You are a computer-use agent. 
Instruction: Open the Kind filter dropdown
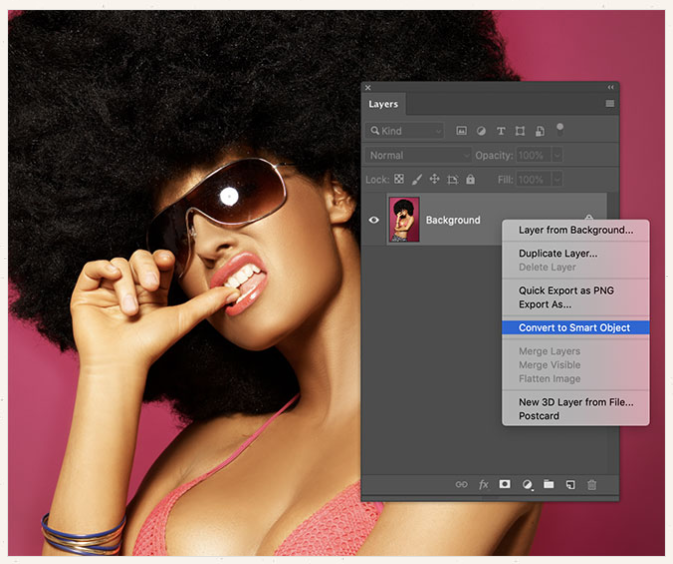(x=404, y=131)
